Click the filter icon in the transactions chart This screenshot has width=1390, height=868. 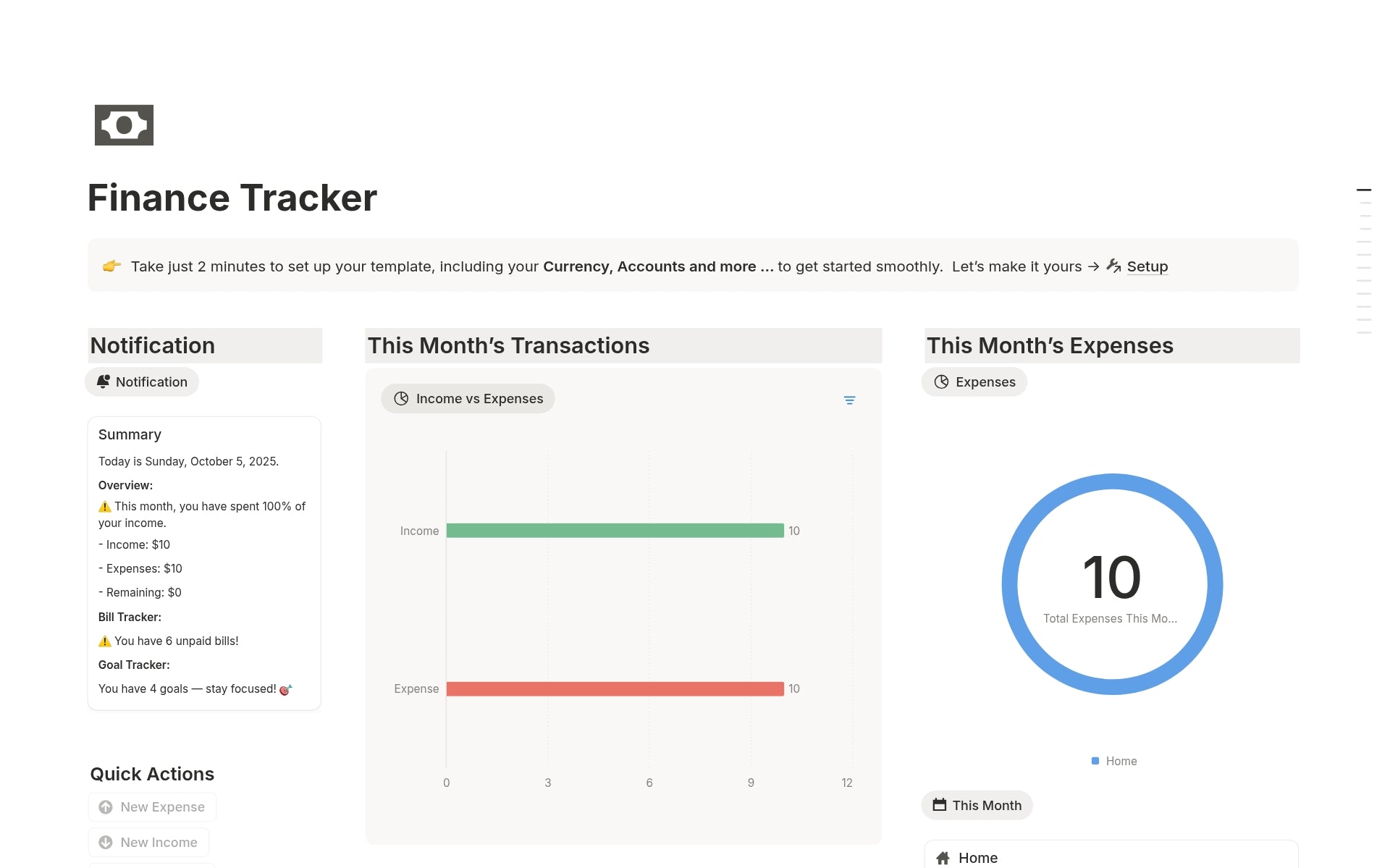click(x=849, y=400)
